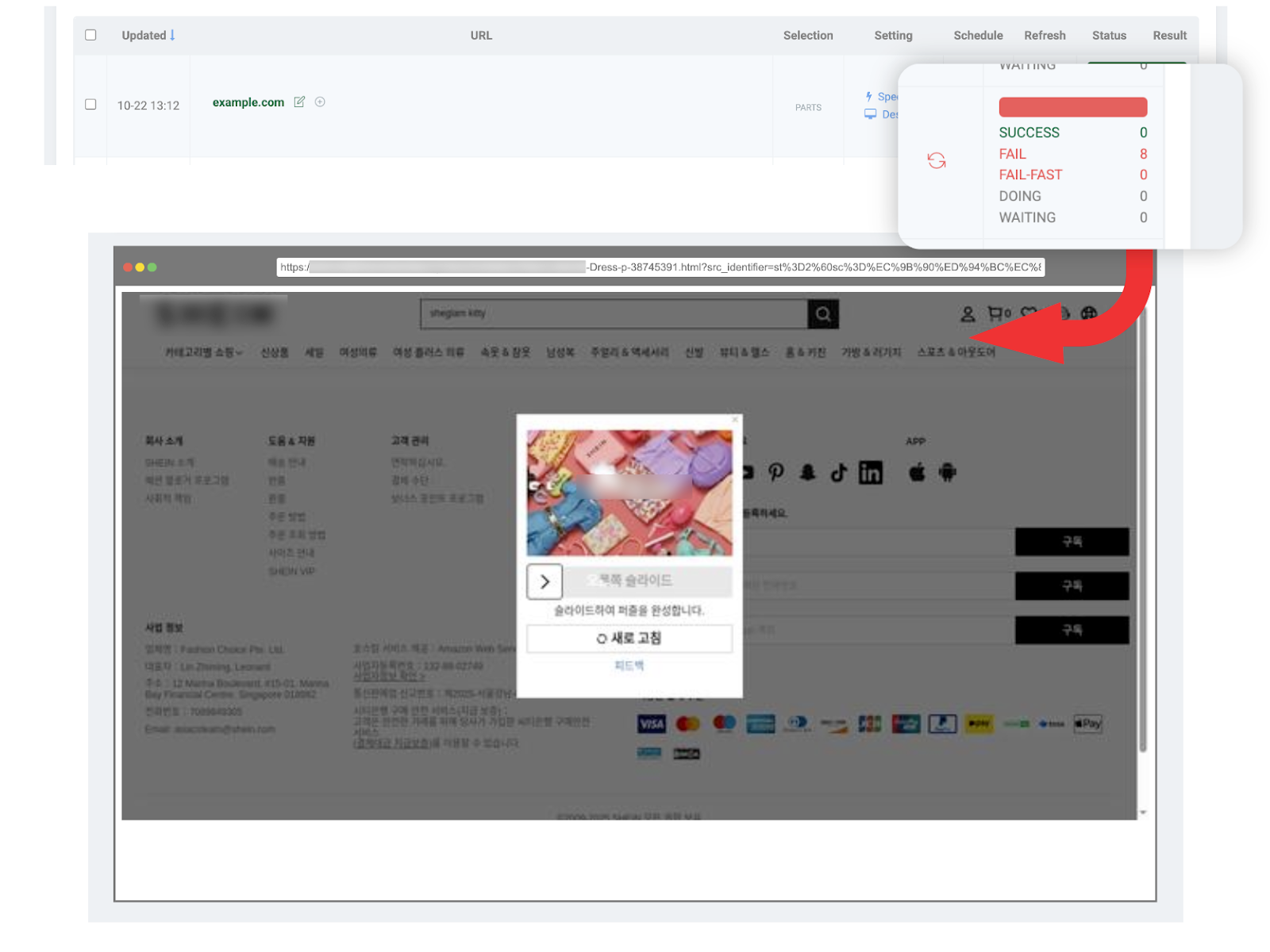Image resolution: width=1270 pixels, height=952 pixels.
Task: Click the LinkedIn social icon
Action: pos(870,473)
